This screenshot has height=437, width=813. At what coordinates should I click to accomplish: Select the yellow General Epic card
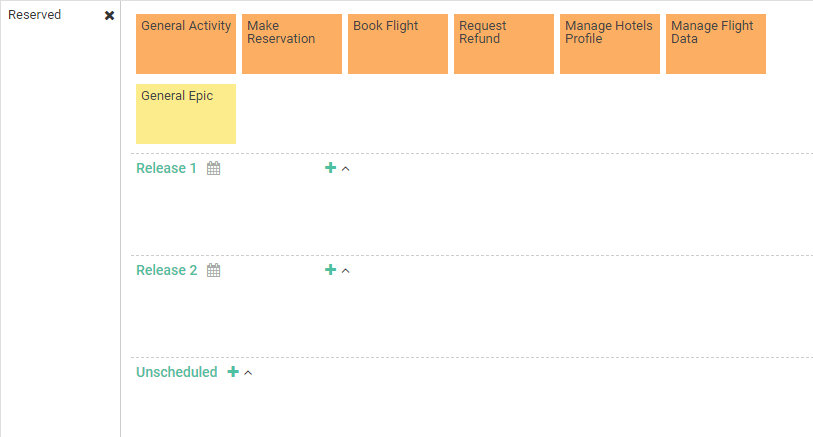tap(186, 114)
